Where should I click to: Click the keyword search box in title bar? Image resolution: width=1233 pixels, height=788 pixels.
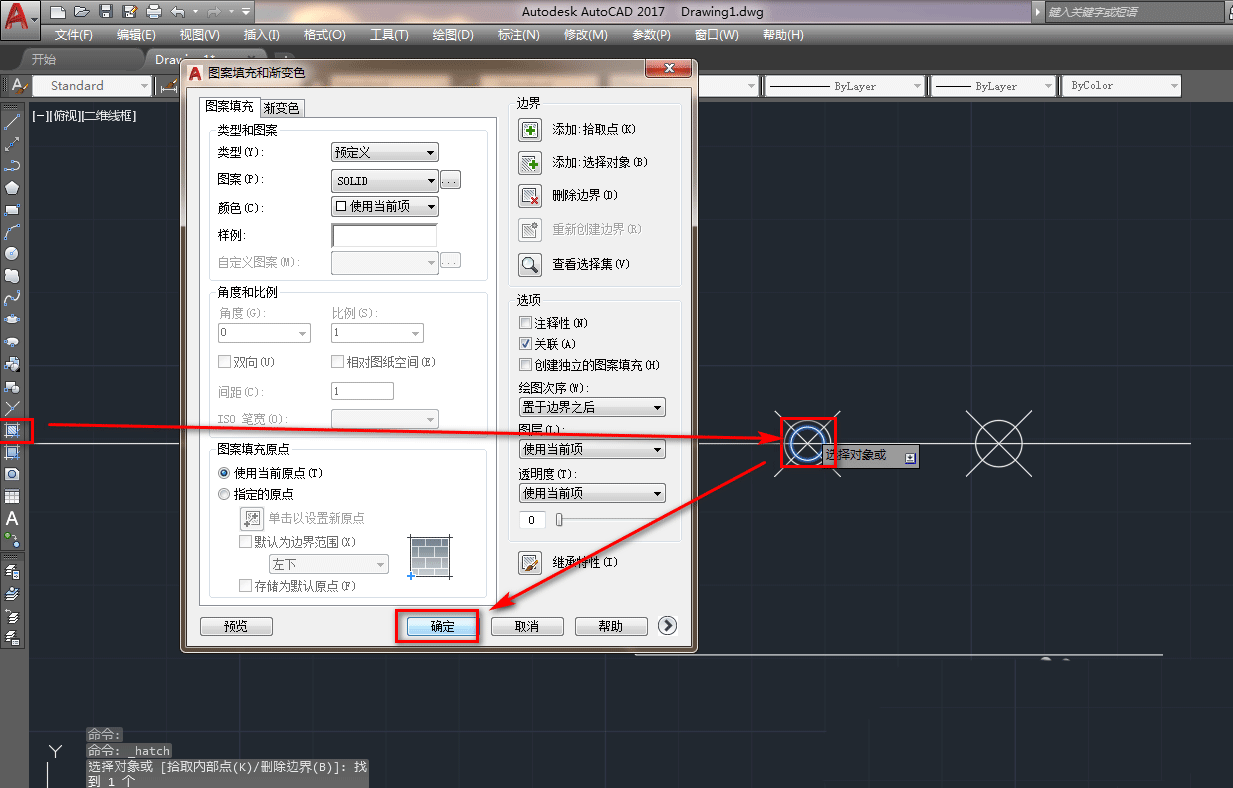[1134, 12]
